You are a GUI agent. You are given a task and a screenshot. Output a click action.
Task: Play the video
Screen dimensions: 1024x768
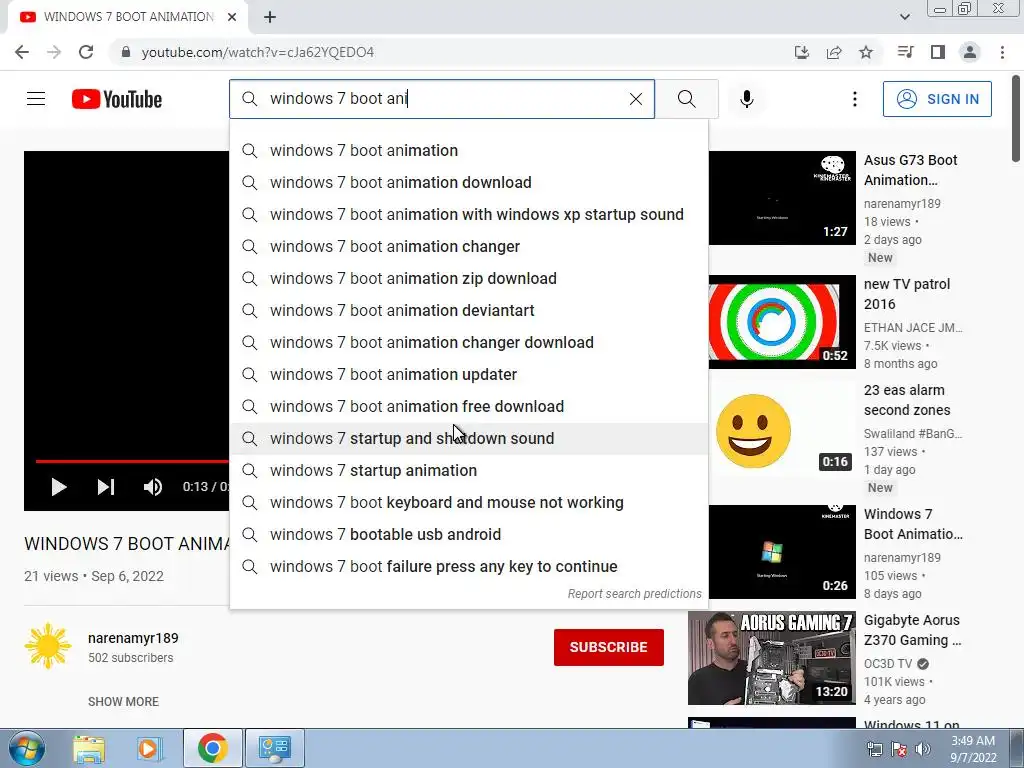[x=59, y=487]
